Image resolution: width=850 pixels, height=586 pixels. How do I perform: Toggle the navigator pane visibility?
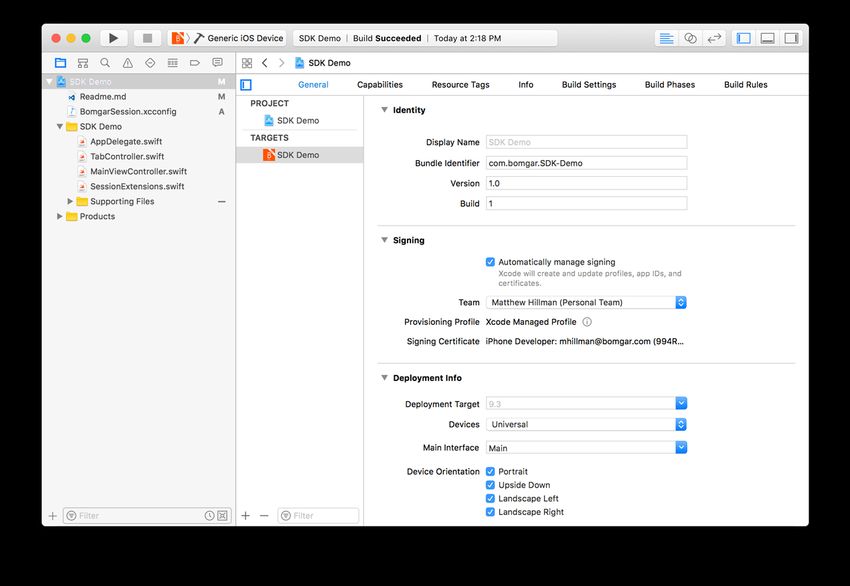pyautogui.click(x=744, y=38)
